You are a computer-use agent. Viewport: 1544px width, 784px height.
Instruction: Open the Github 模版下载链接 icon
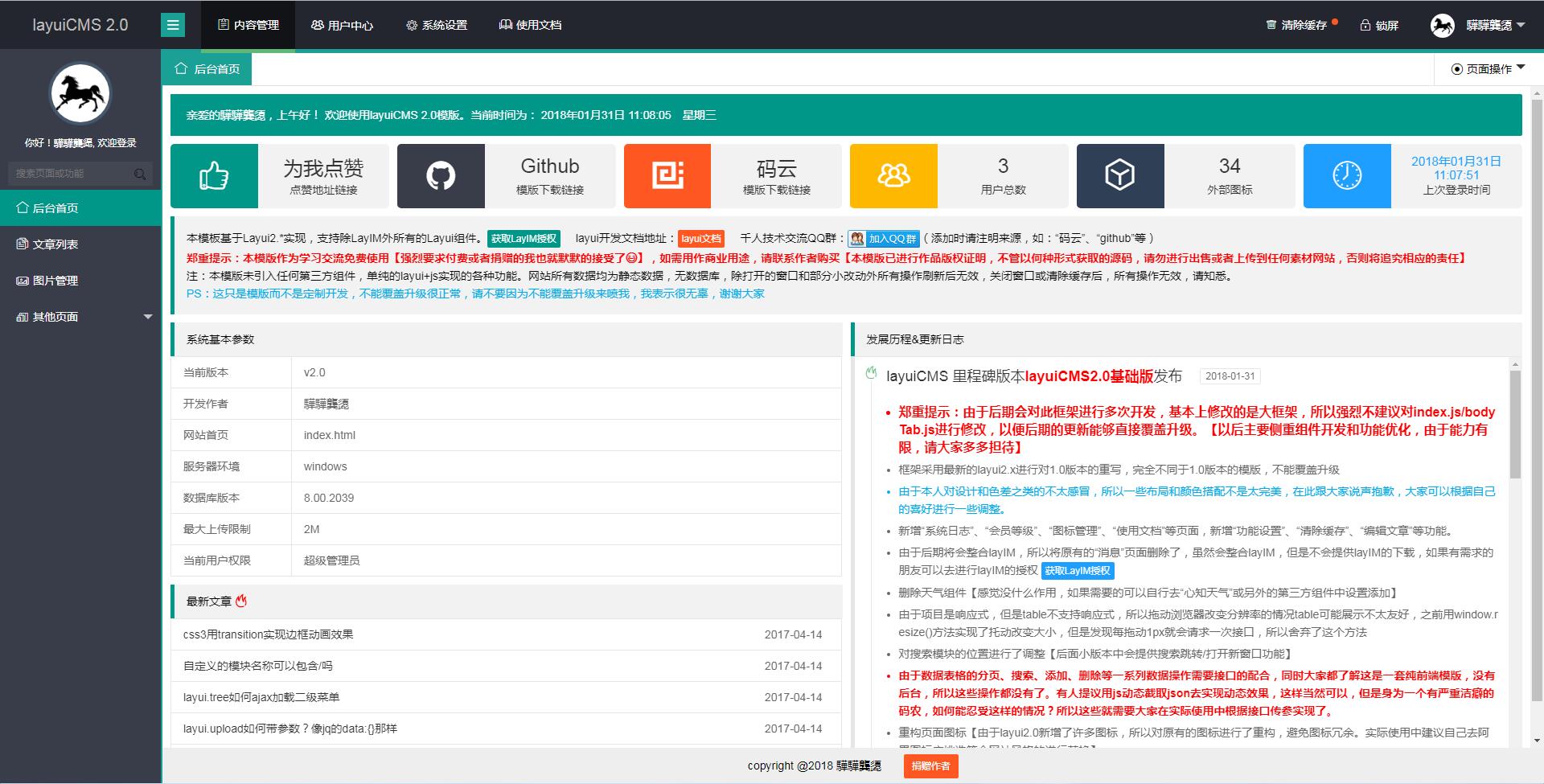click(439, 175)
